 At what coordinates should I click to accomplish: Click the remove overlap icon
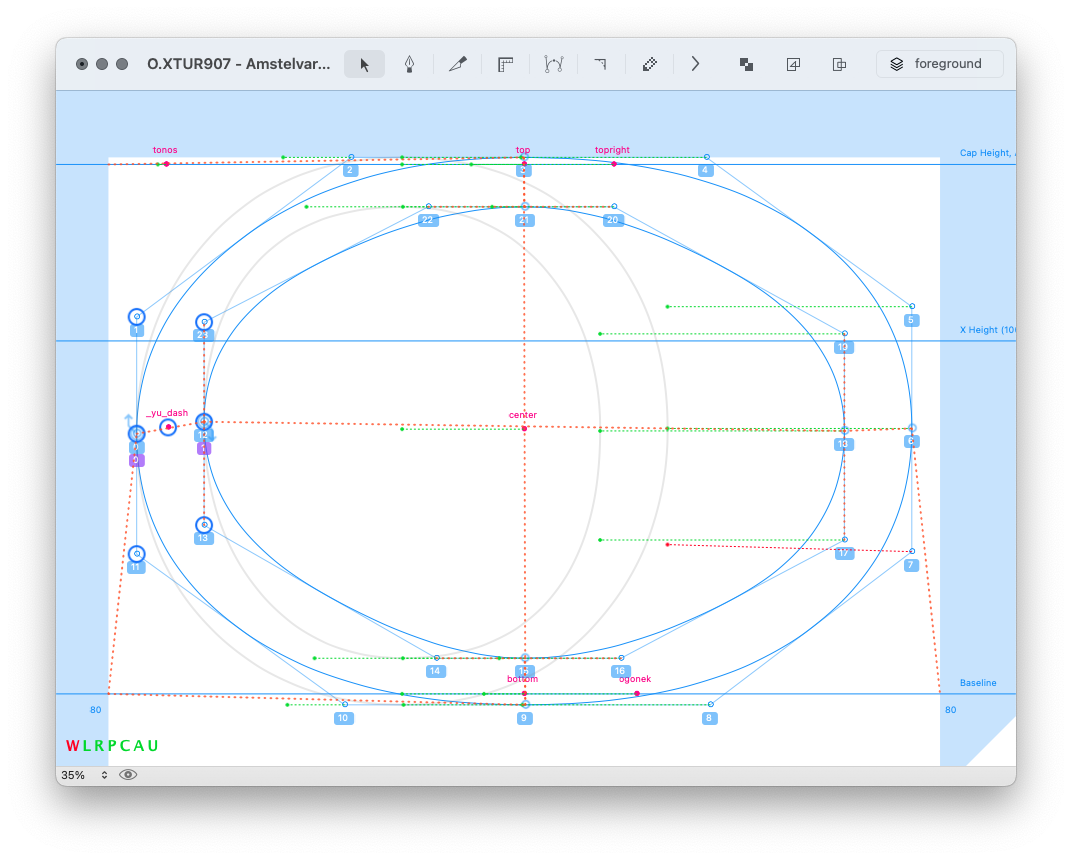coord(746,64)
